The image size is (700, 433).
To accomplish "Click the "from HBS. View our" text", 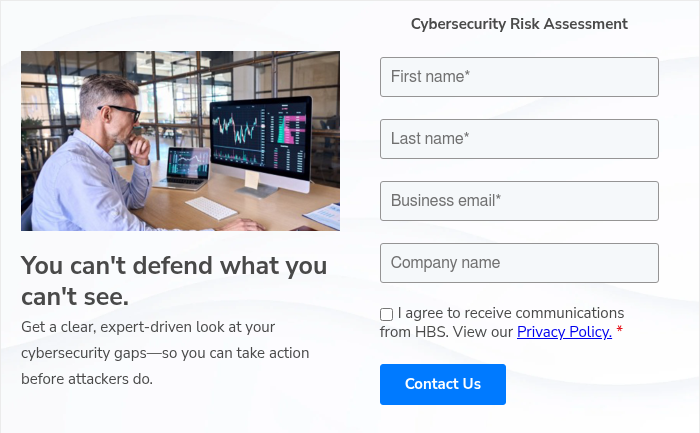I will pyautogui.click(x=447, y=332).
